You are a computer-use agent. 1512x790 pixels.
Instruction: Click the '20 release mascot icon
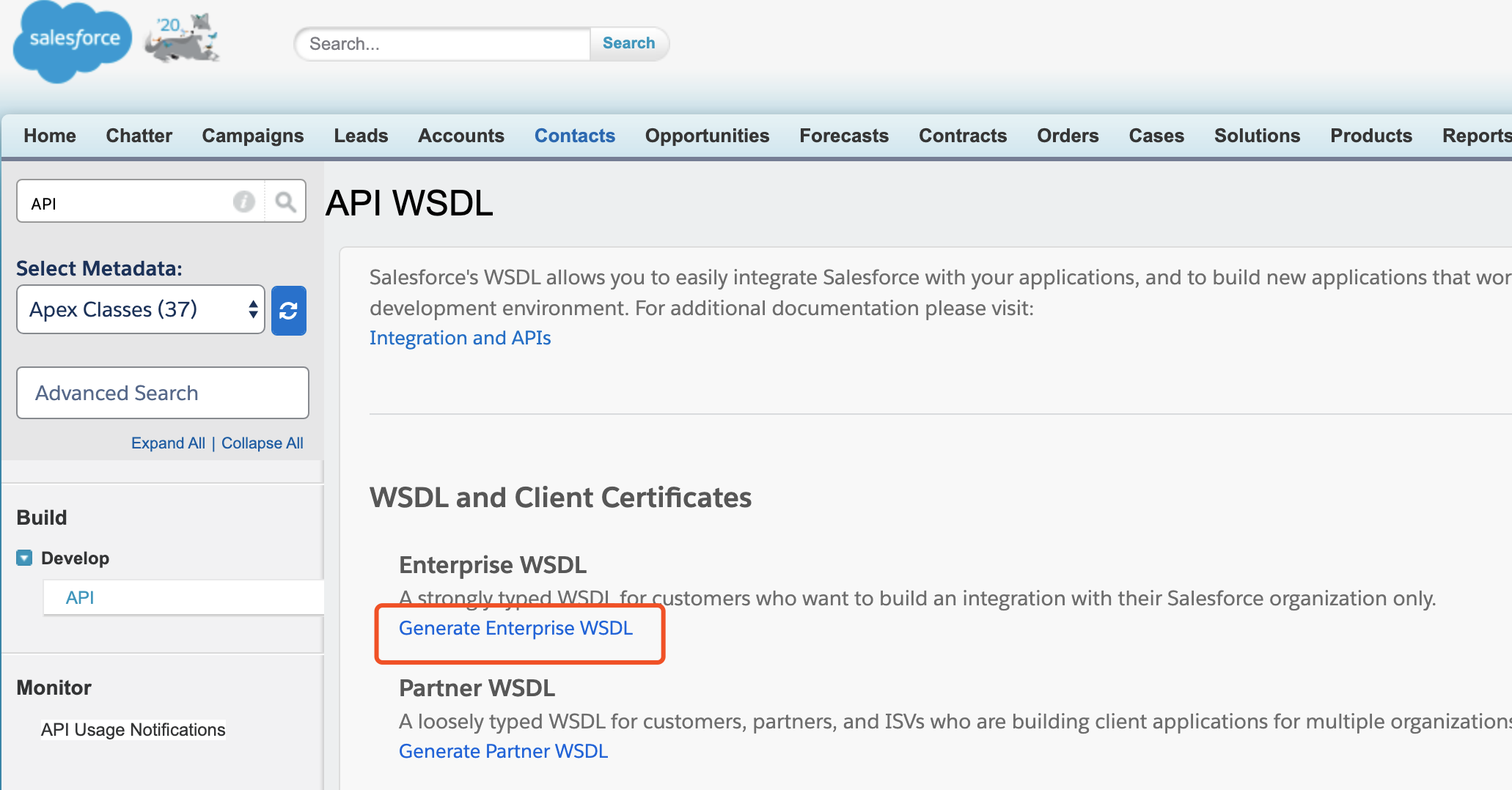[183, 38]
